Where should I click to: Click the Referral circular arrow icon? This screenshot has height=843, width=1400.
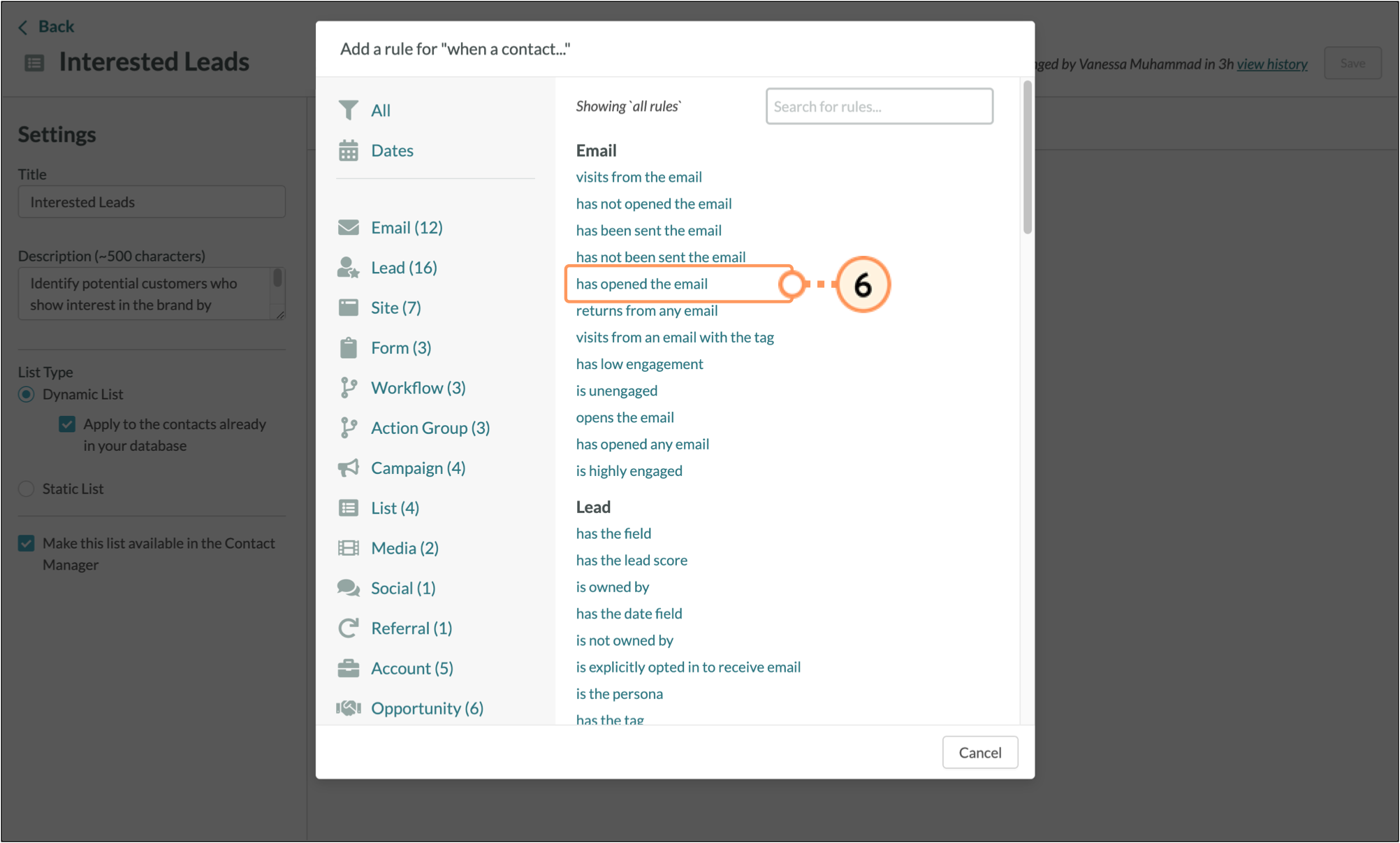(348, 628)
